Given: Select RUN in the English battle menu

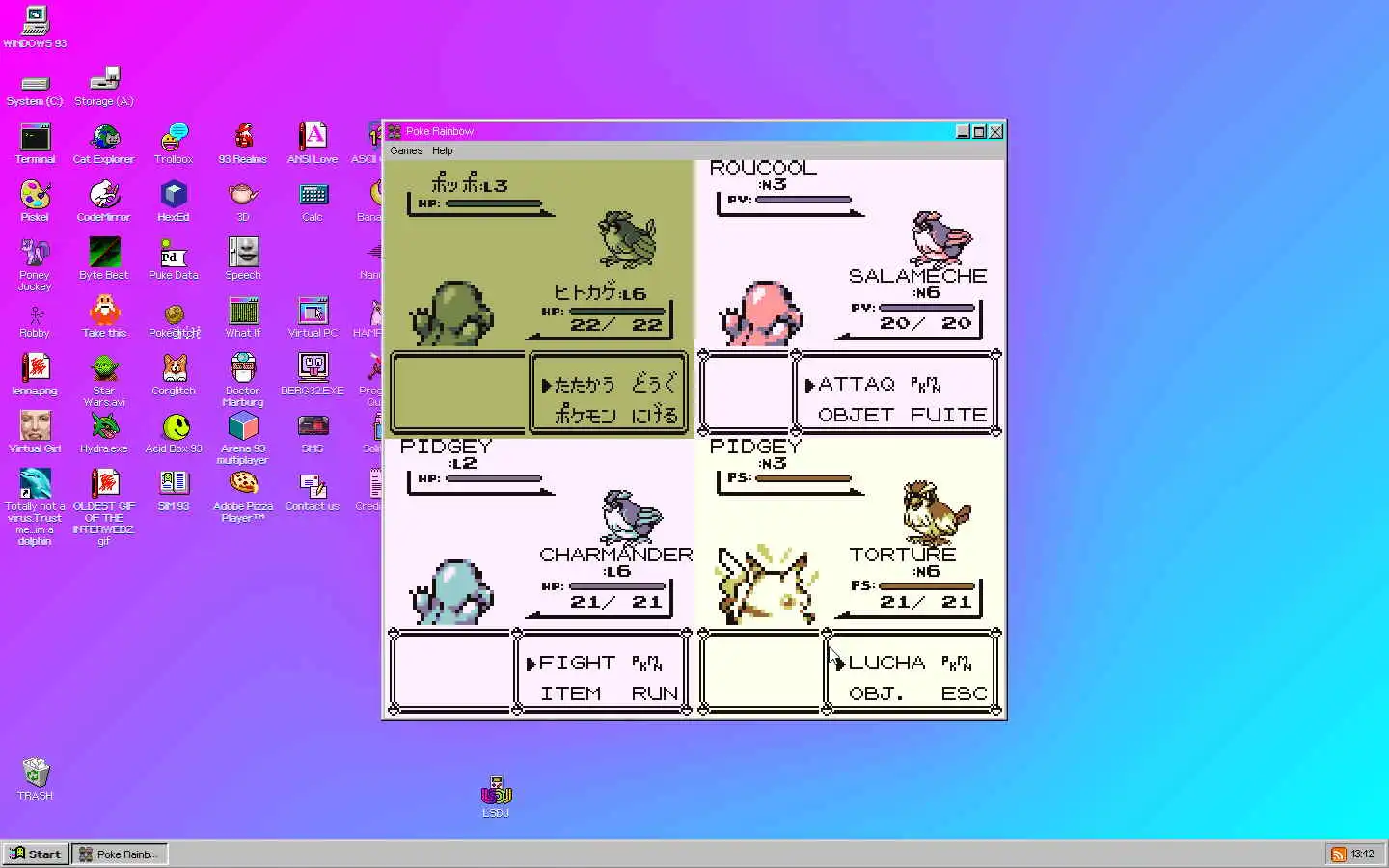Looking at the screenshot, I should 655,693.
